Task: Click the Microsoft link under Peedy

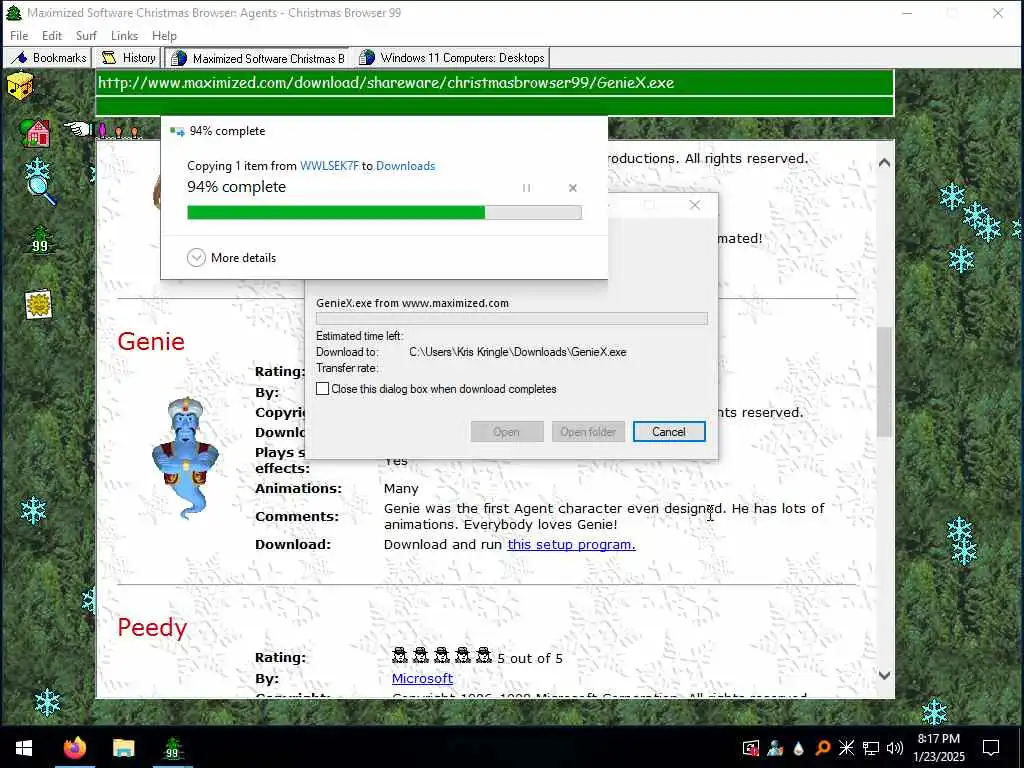Action: 422,678
